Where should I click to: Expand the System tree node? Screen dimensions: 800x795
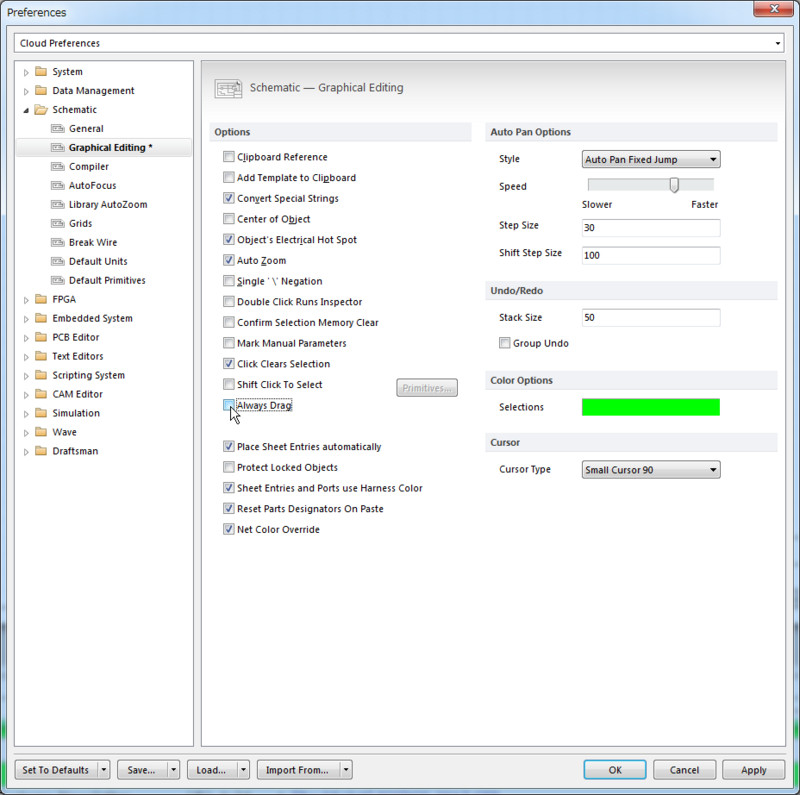[x=26, y=72]
